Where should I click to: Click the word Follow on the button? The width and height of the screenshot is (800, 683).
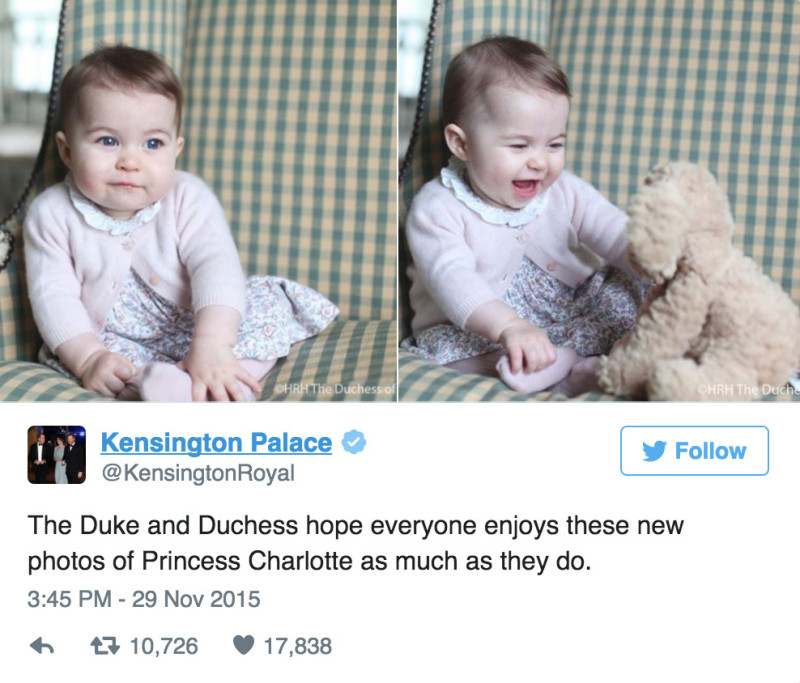point(710,451)
